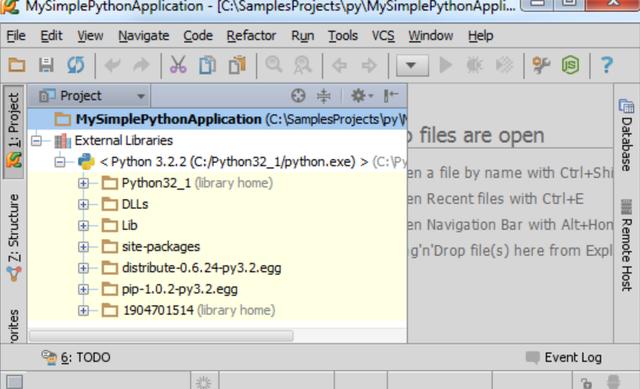The image size is (640, 389).
Task: Collapse the External Libraries node
Action: [x=36, y=141]
